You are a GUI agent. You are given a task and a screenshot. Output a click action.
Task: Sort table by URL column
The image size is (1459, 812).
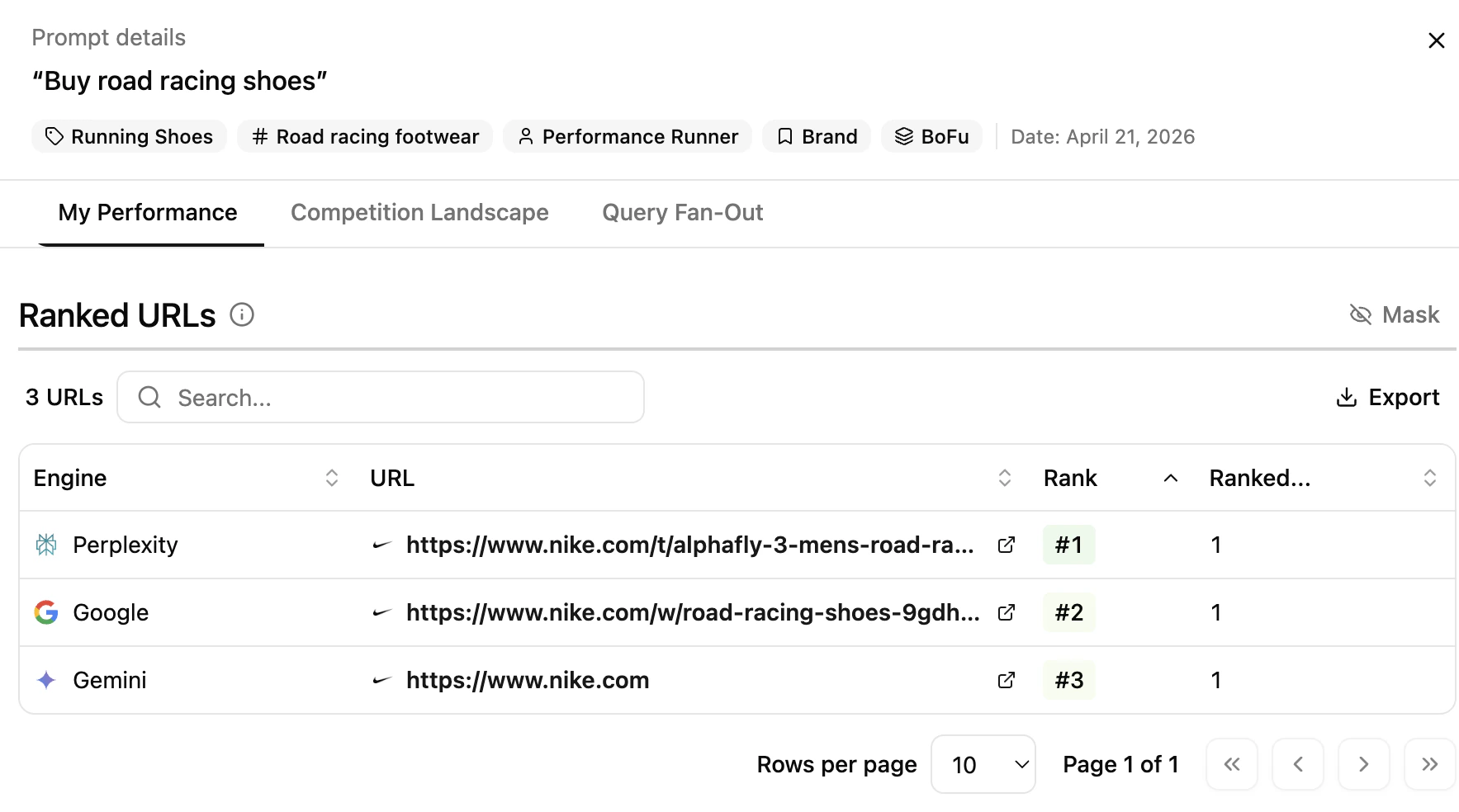pyautogui.click(x=1005, y=478)
